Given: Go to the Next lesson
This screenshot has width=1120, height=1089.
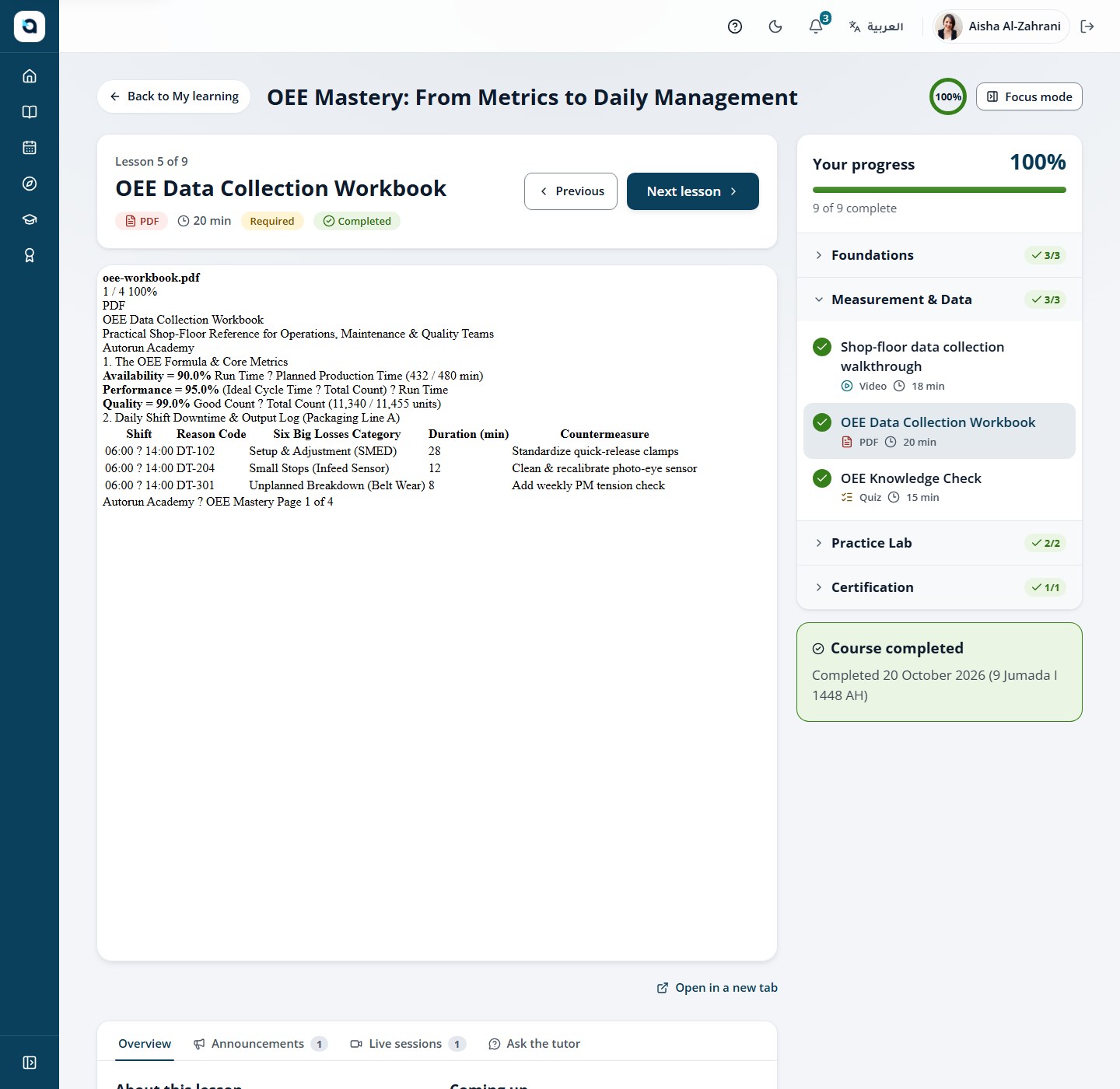Looking at the screenshot, I should pos(693,191).
